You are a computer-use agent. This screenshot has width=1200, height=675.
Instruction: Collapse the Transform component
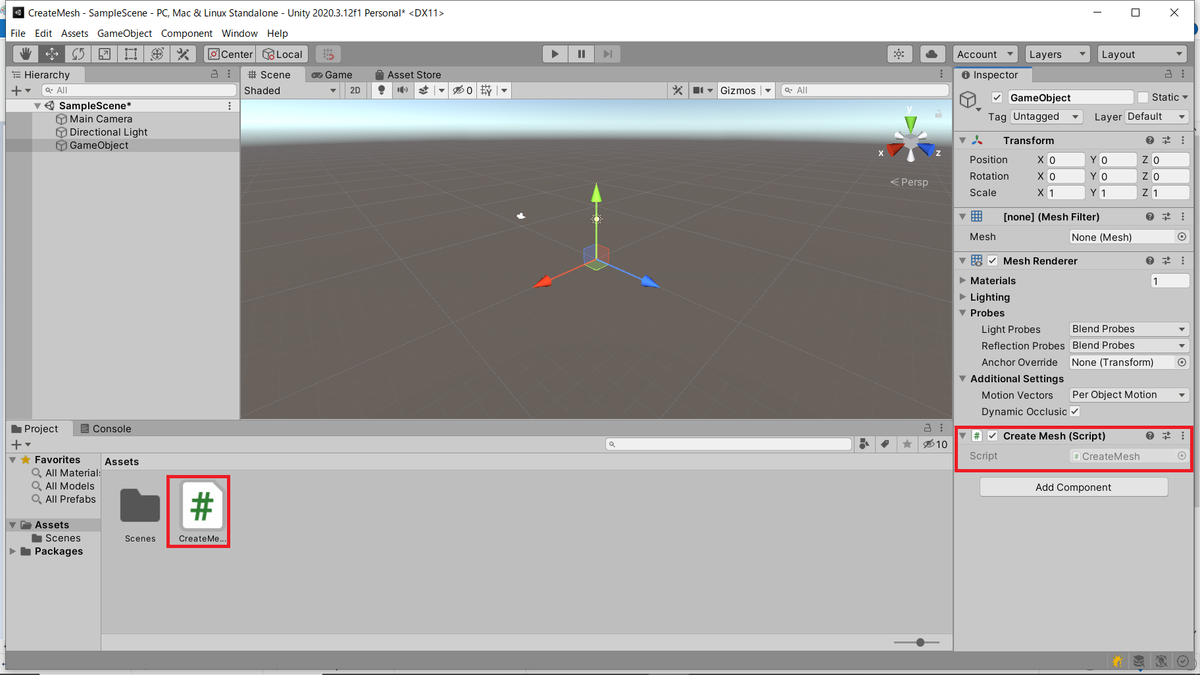(x=963, y=140)
